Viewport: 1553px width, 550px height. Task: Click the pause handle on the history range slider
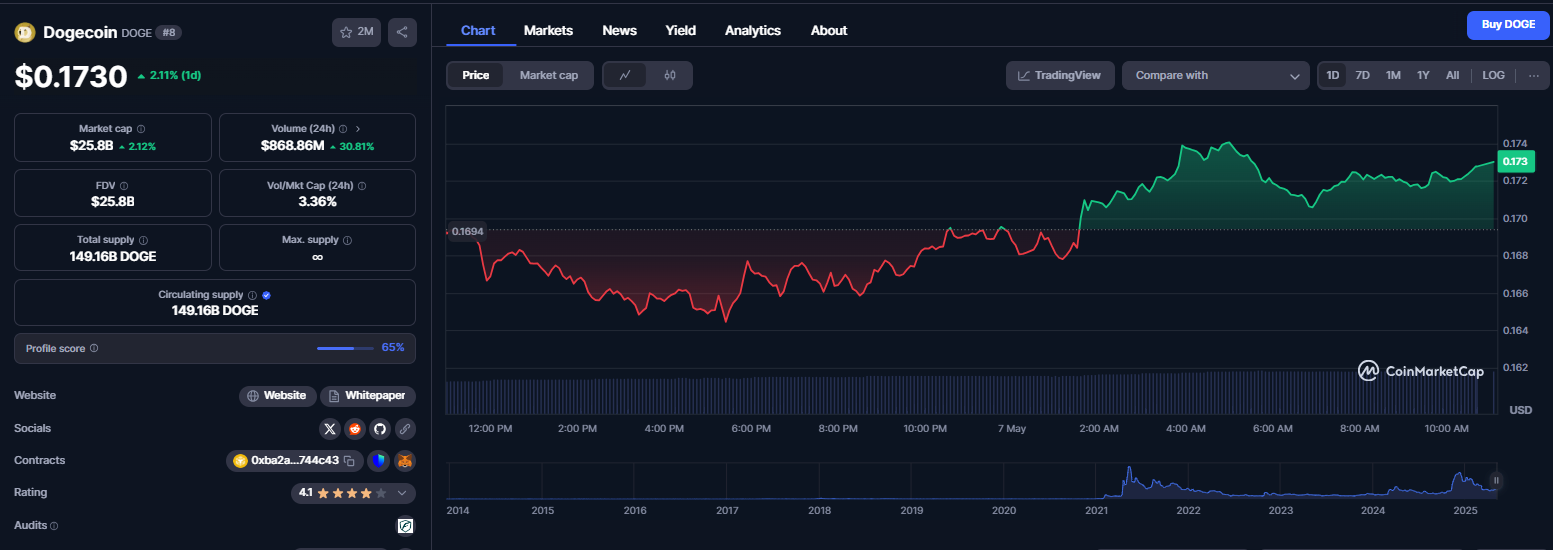[x=1496, y=481]
